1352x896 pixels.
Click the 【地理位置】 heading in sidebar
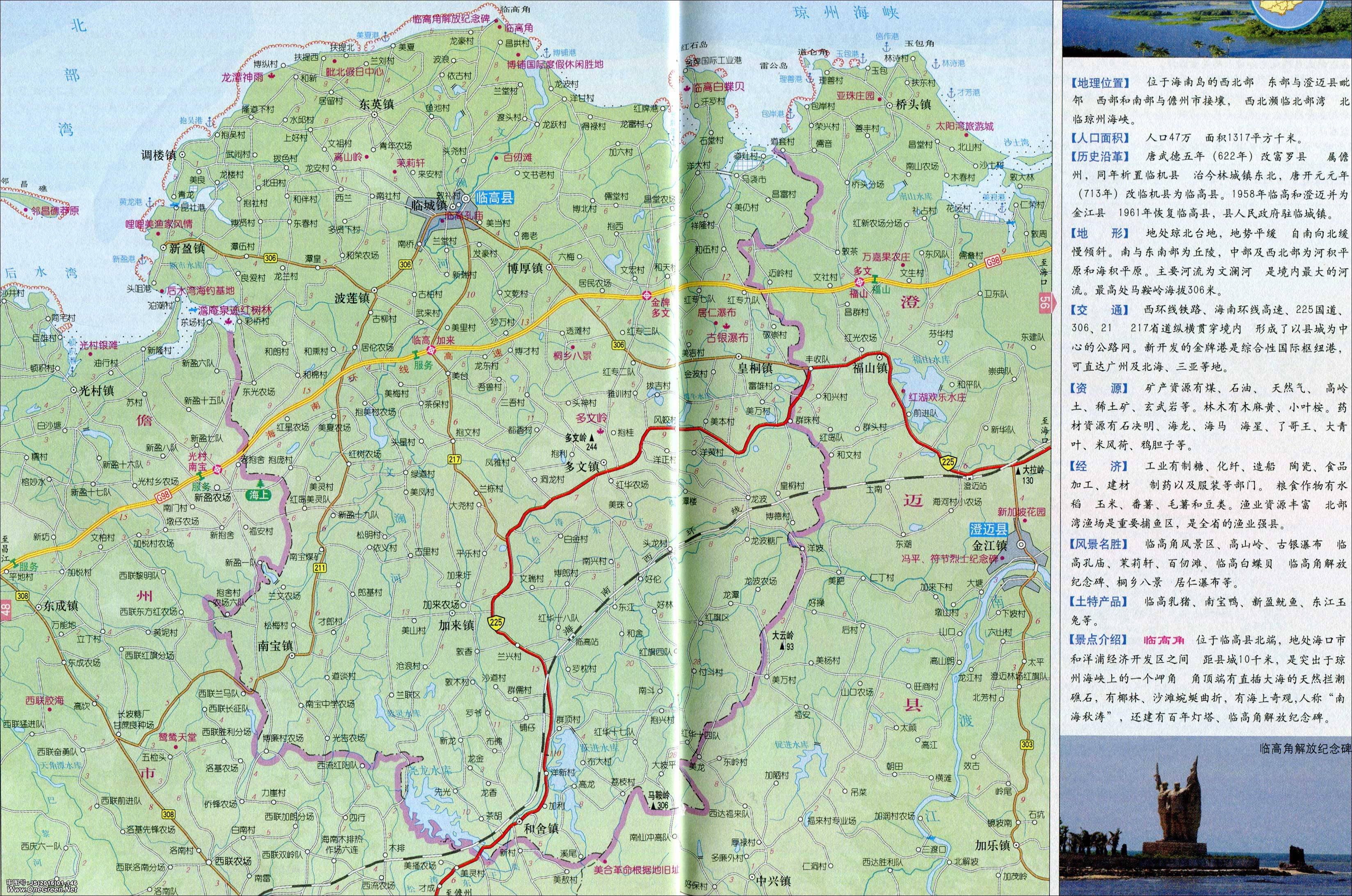[x=1101, y=83]
